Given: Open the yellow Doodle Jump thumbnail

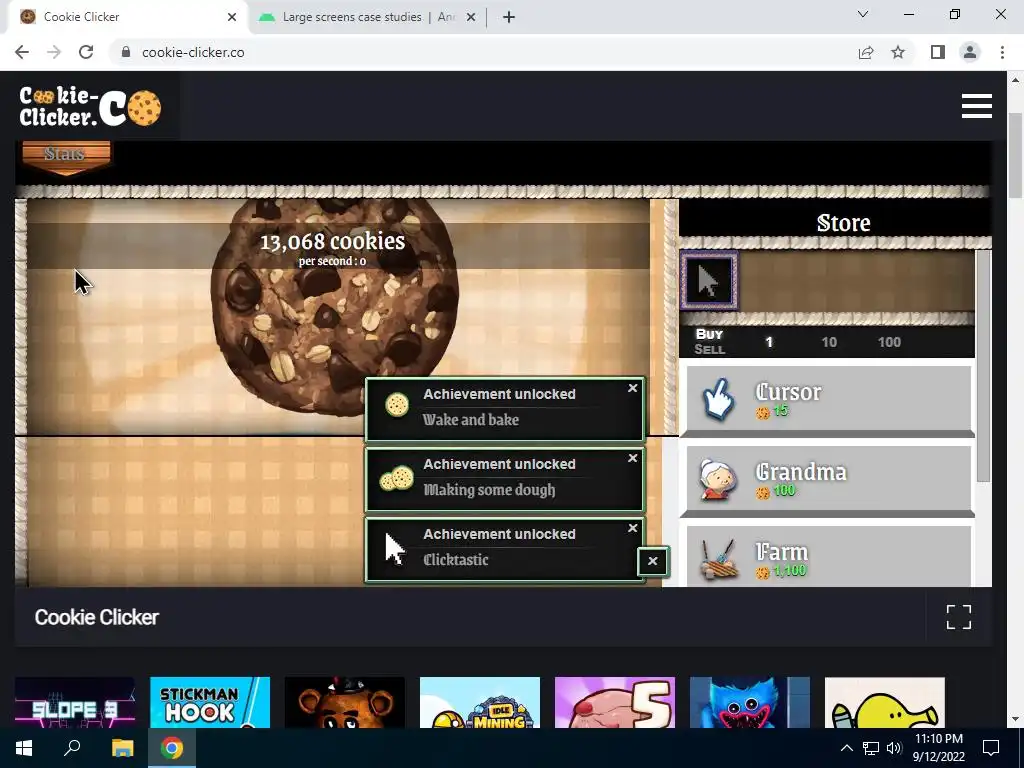Looking at the screenshot, I should 884,703.
